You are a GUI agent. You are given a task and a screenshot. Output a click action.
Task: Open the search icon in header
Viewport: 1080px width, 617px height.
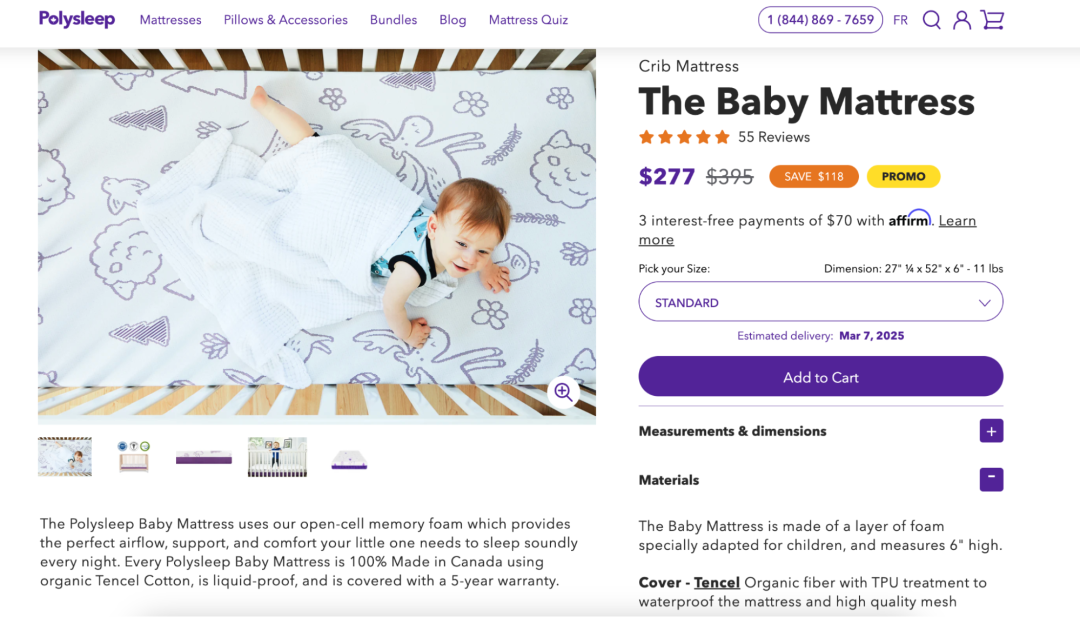coord(931,20)
